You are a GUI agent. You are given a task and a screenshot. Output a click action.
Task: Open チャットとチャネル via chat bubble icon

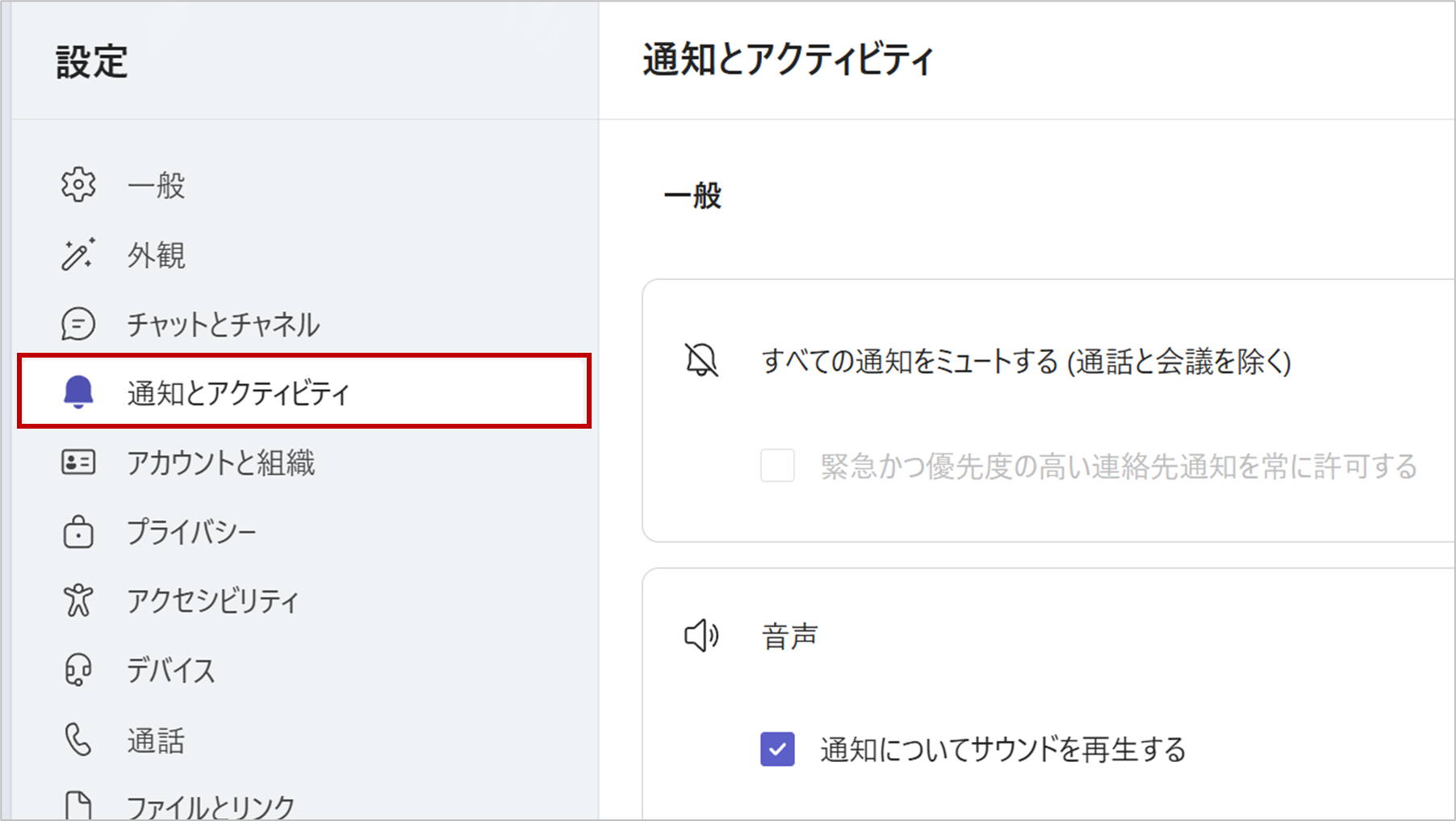[77, 324]
